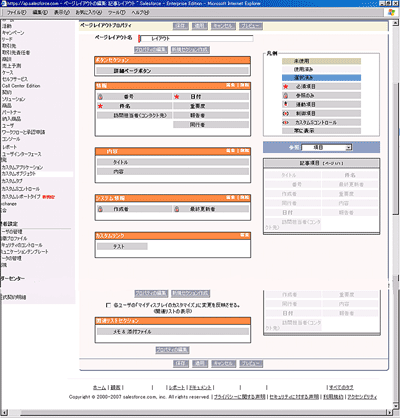Click the ページレイアウト名 text field
Image resolution: width=400 pixels, height=418 pixels.
pos(196,38)
